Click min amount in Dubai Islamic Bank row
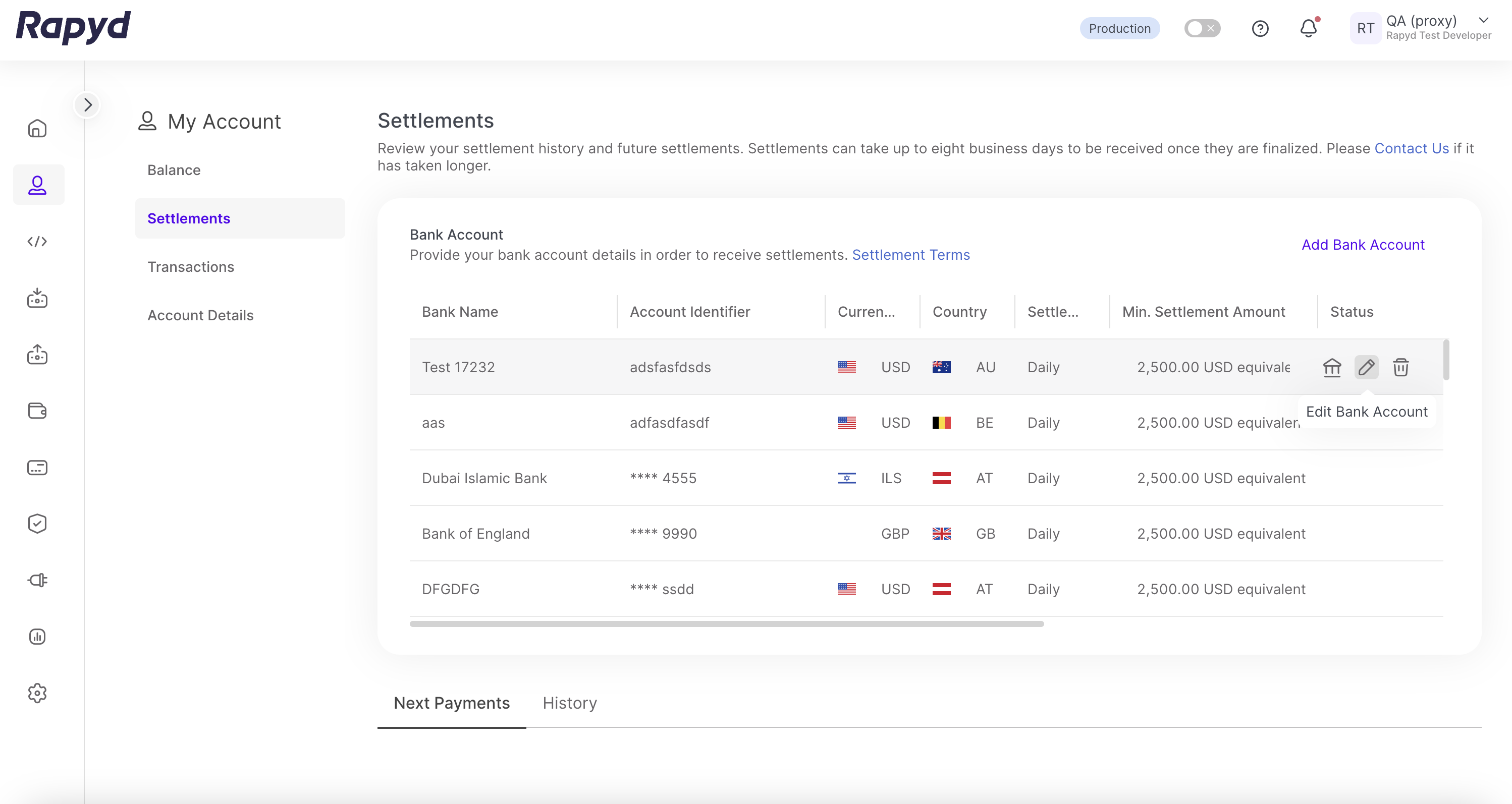The width and height of the screenshot is (1512, 804). (1221, 478)
